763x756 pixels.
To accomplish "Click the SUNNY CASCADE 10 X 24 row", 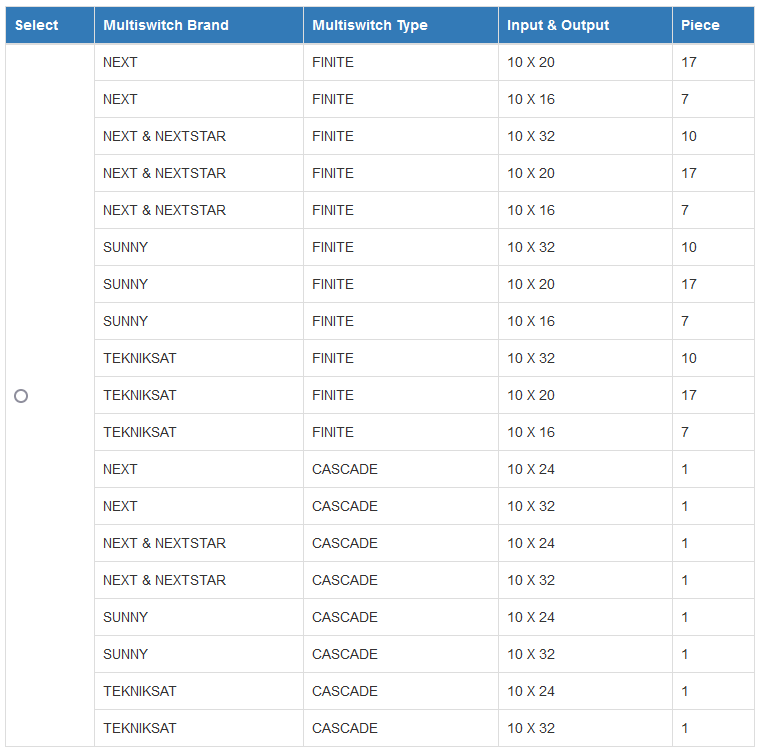I will coord(424,617).
